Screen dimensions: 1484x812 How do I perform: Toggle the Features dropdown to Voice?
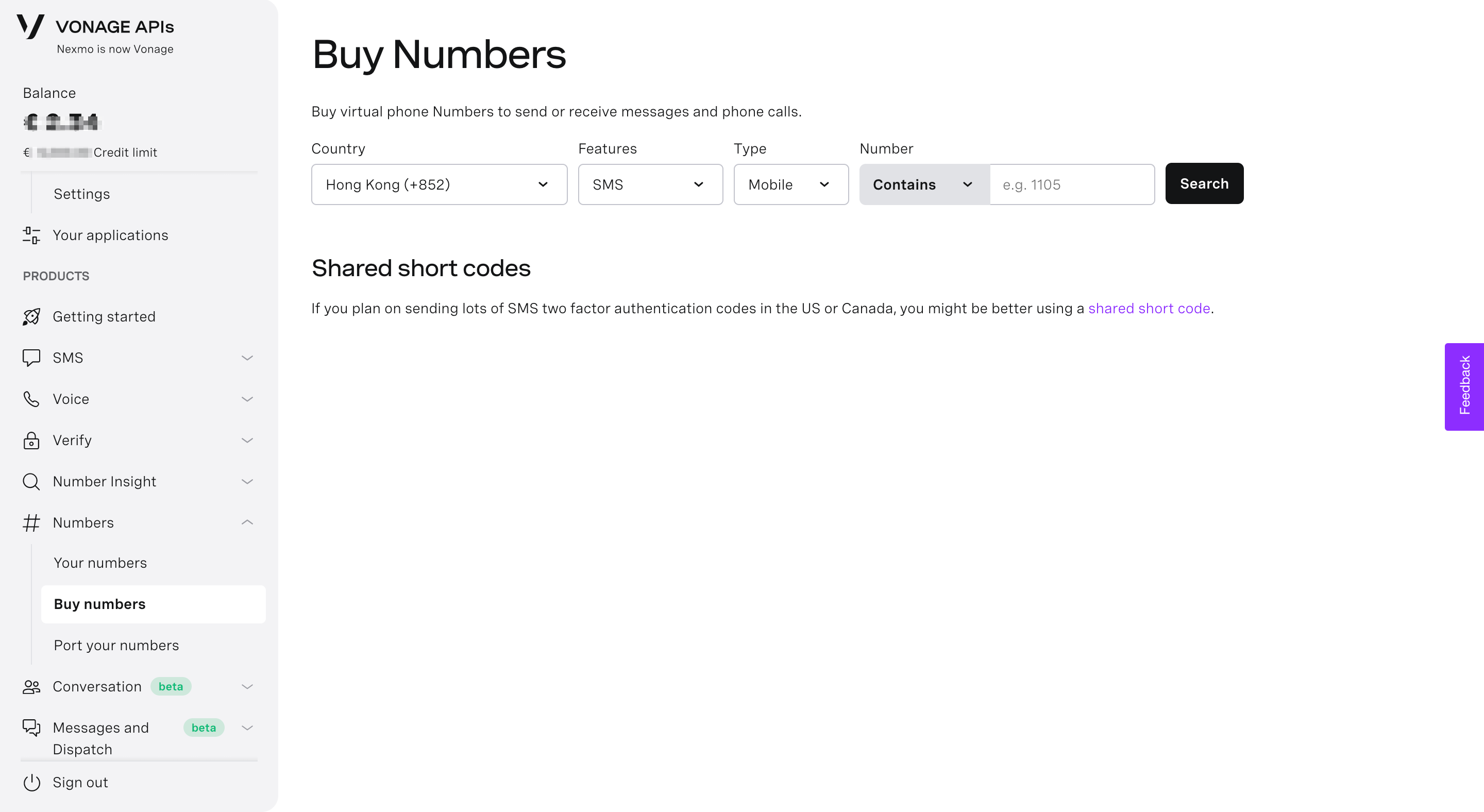pos(649,184)
